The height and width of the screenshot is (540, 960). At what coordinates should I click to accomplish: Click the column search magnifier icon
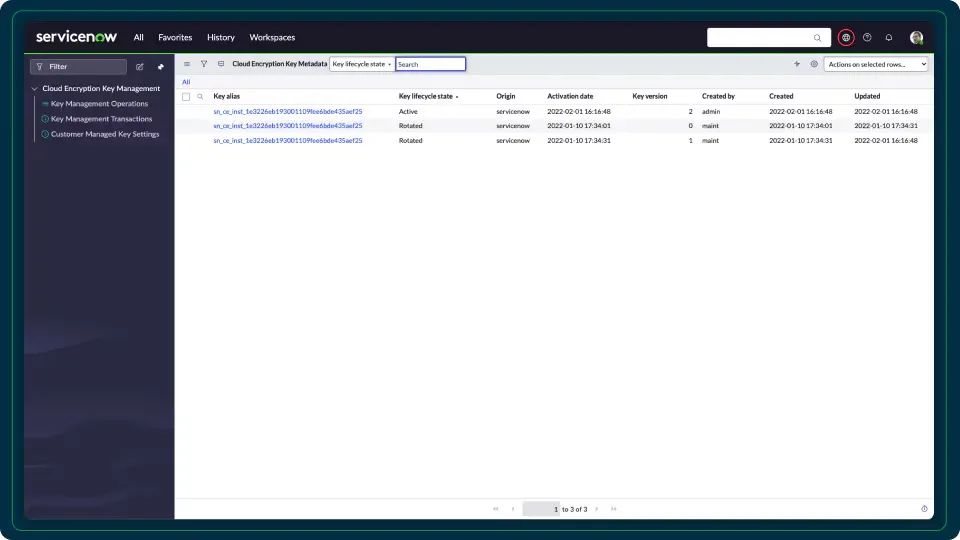[x=200, y=97]
